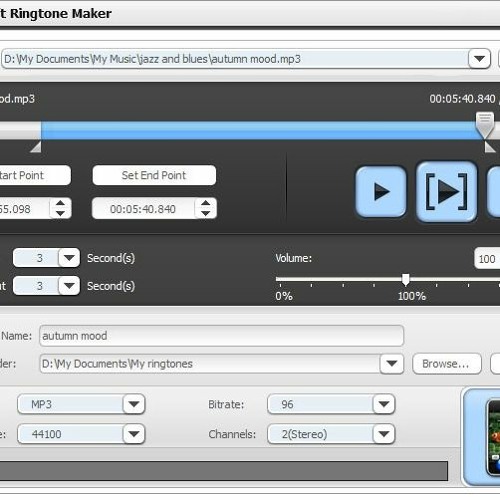Play the selected segment with bracket icon

click(x=447, y=192)
